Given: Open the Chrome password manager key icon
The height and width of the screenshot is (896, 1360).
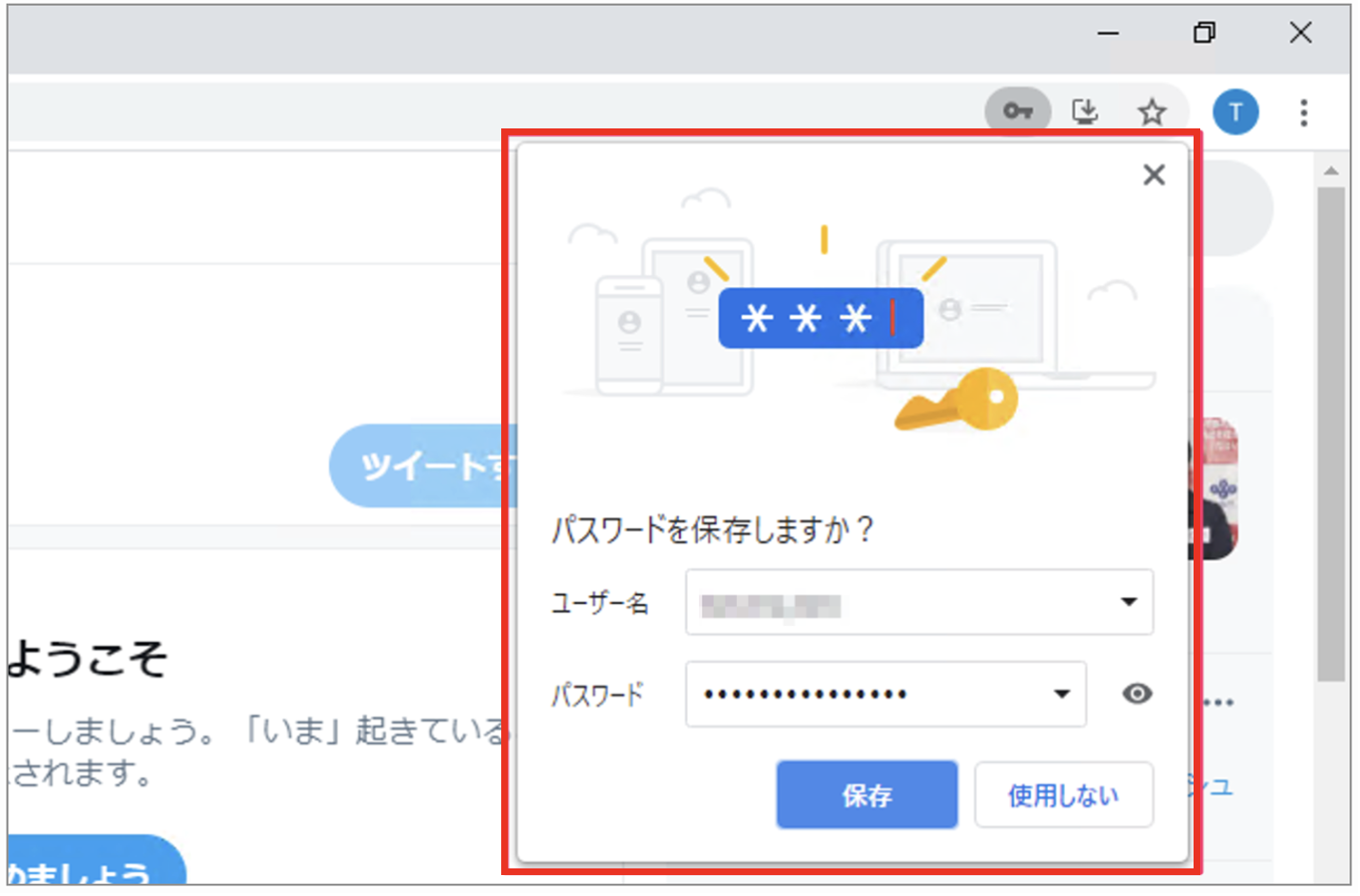Looking at the screenshot, I should (x=1017, y=111).
